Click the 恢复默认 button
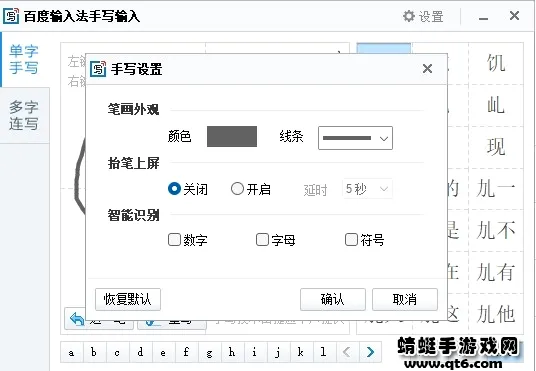The image size is (536, 371). [x=128, y=300]
